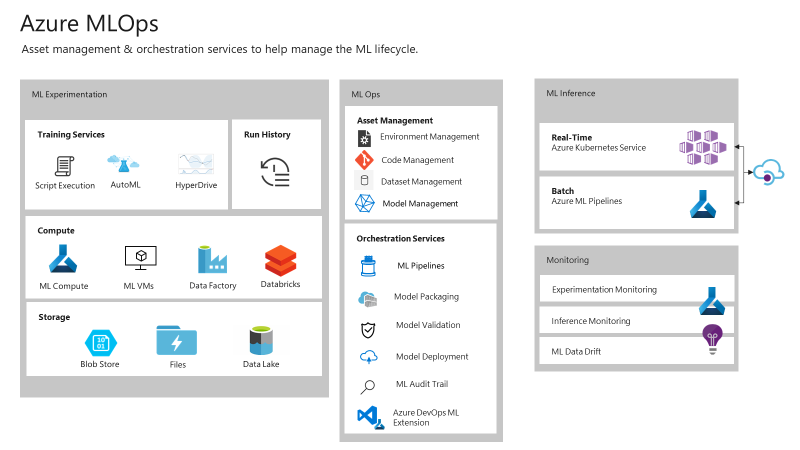The image size is (800, 450).
Task: Select the Inference Monitoring row
Action: click(x=637, y=320)
